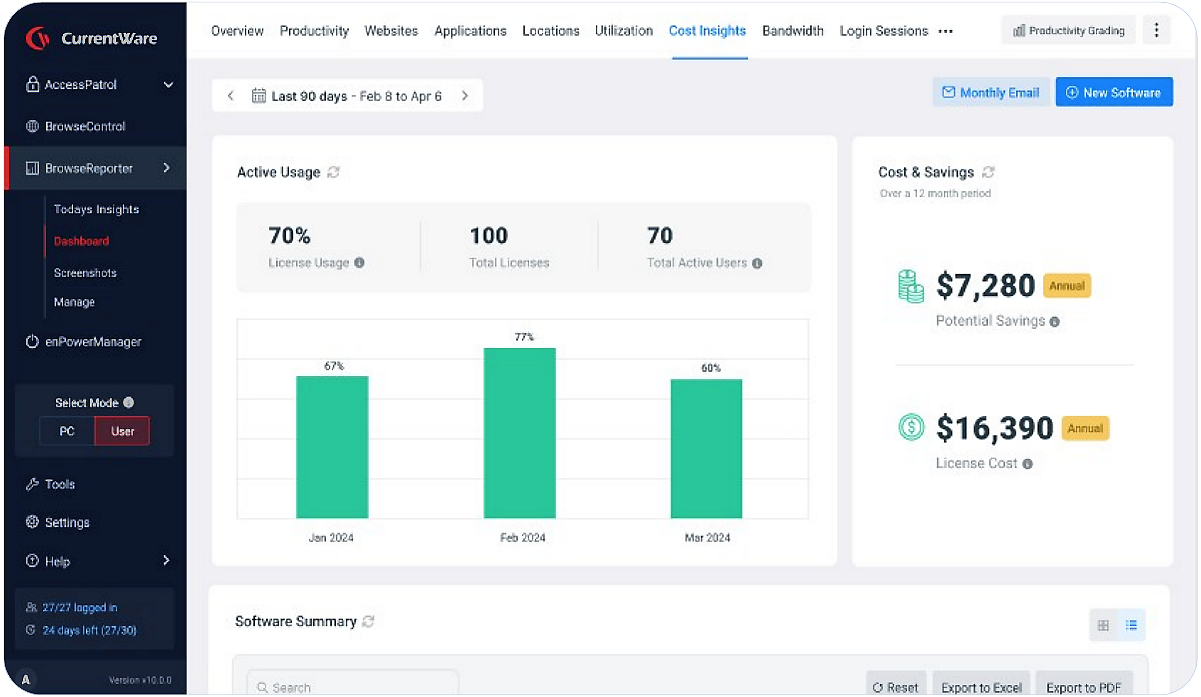This screenshot has width=1201, height=697.
Task: Refresh the Cost & Savings panel
Action: (988, 172)
